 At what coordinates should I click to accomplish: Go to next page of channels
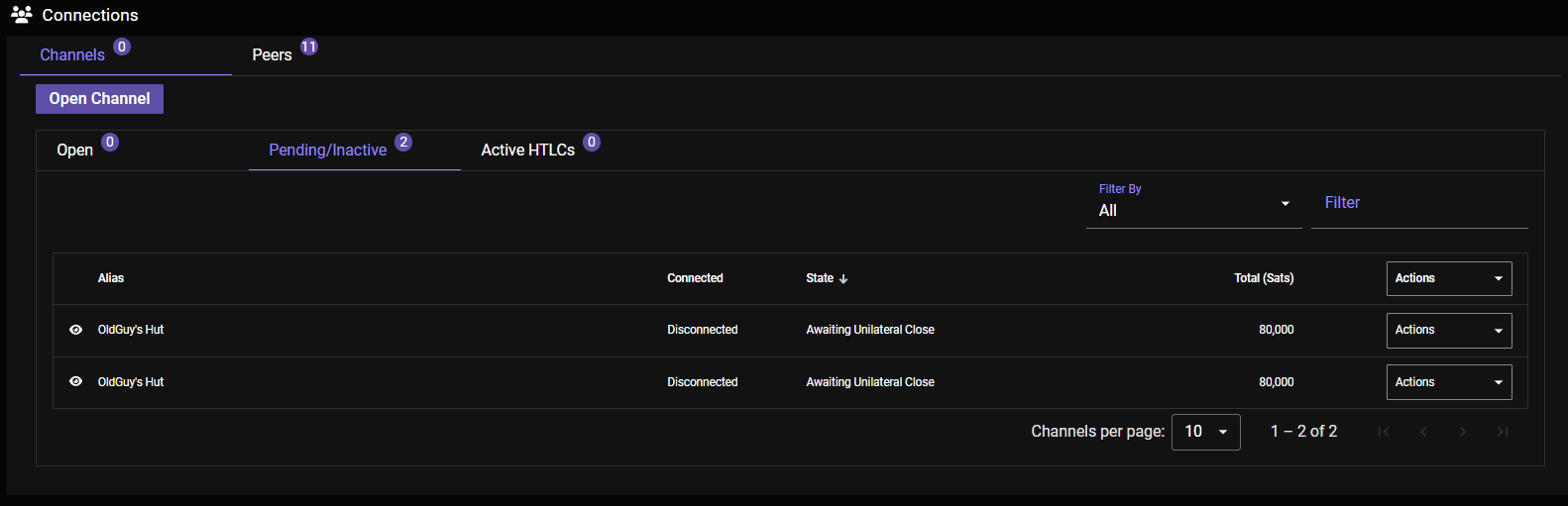tap(1463, 432)
